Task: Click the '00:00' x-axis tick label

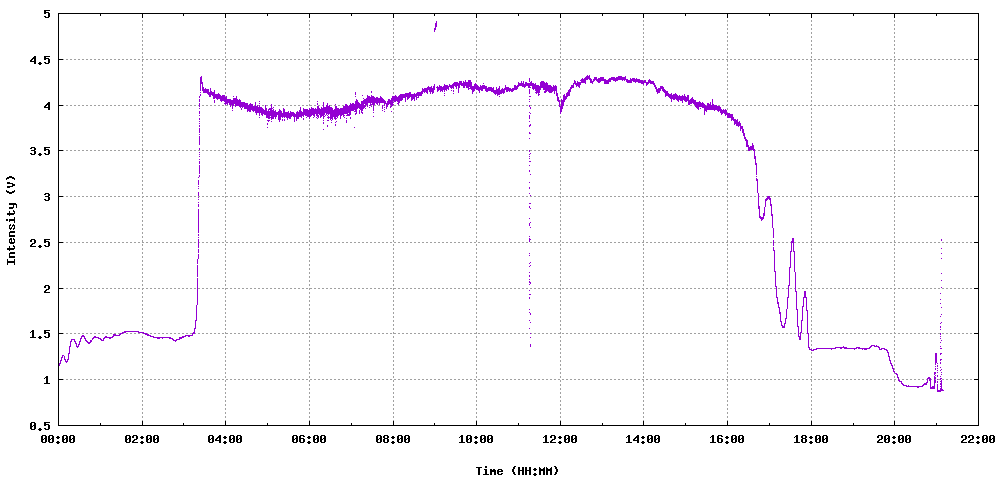Action: 59,439
